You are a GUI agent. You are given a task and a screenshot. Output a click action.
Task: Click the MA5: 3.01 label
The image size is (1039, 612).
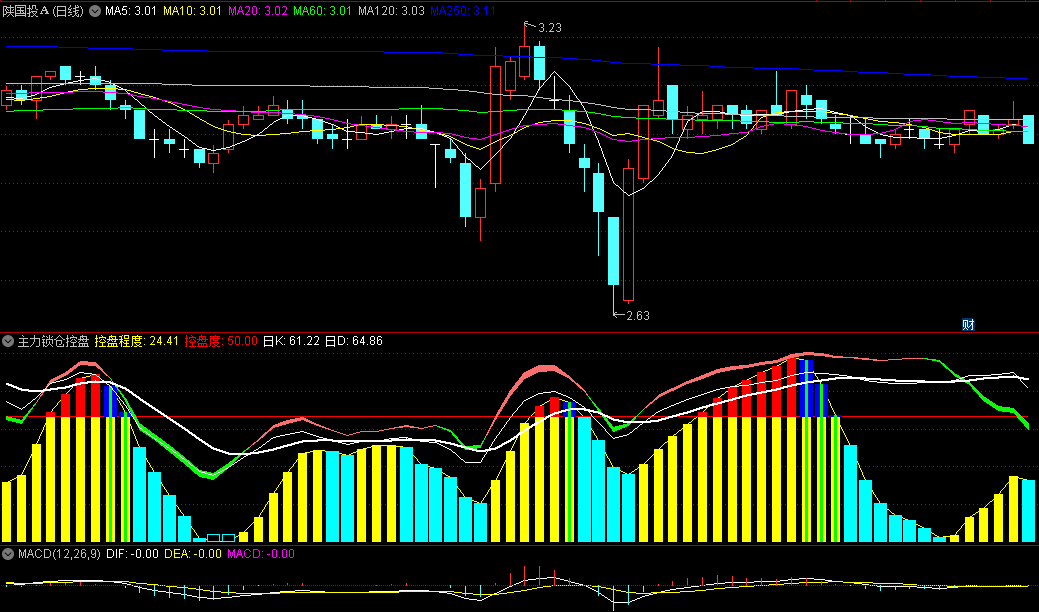(131, 11)
